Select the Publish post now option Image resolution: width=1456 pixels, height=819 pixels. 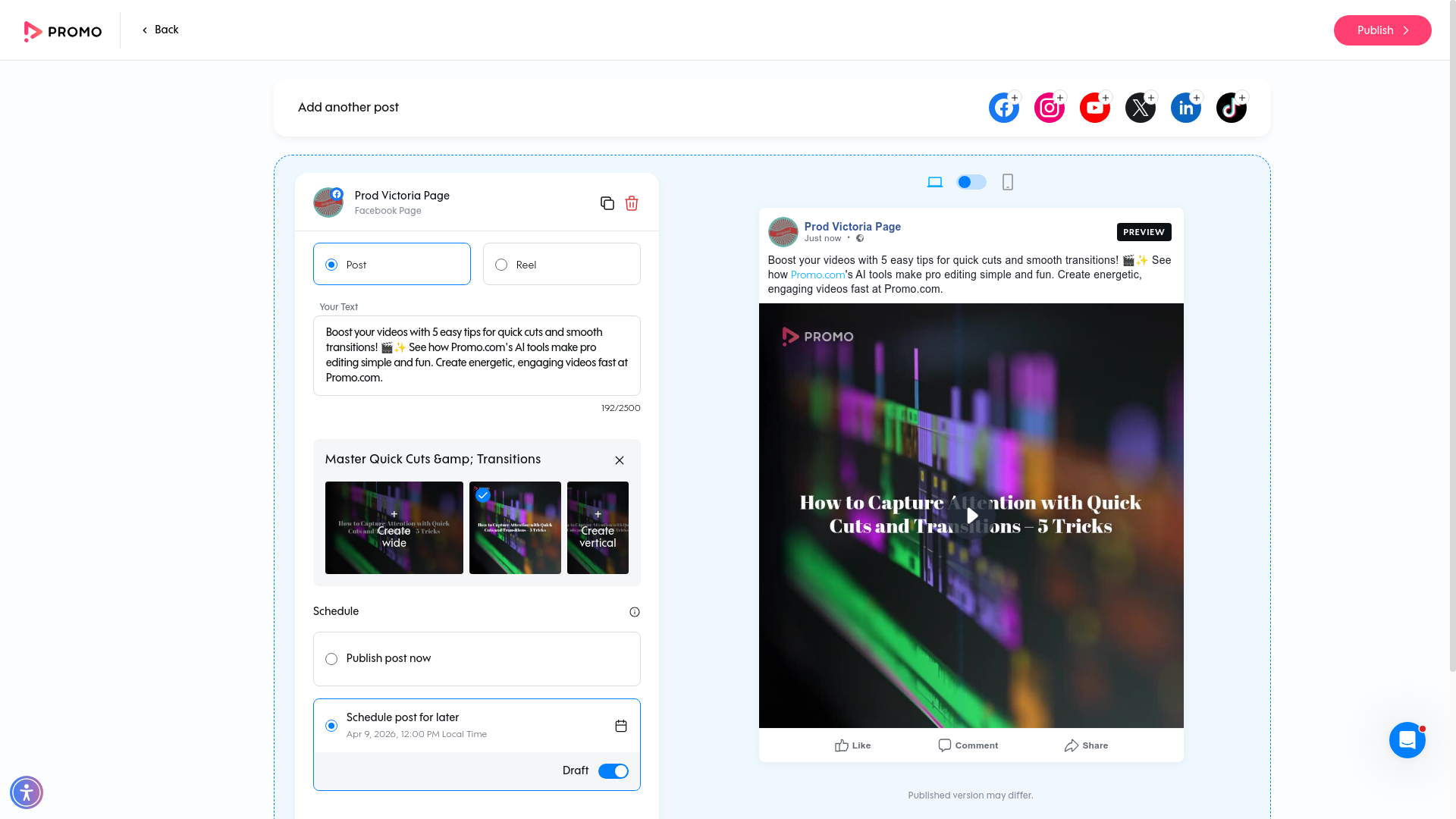331,658
